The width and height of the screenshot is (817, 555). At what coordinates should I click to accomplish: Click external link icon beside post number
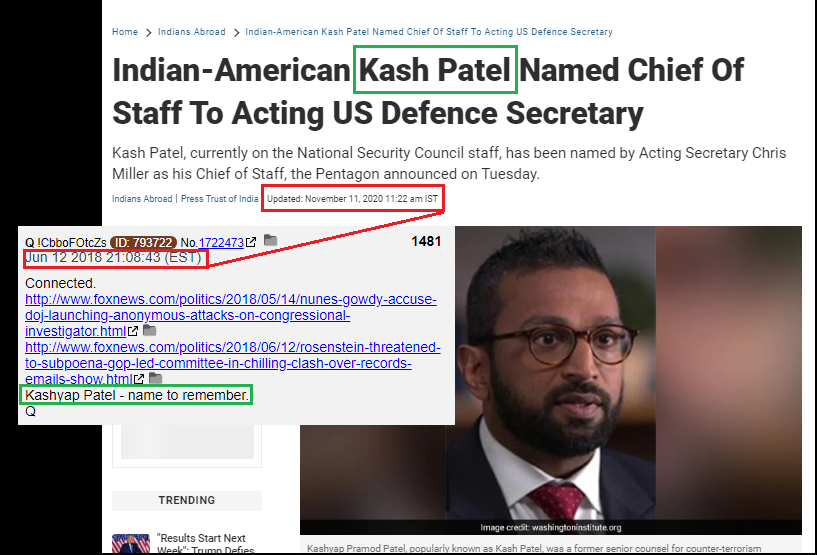click(x=251, y=242)
